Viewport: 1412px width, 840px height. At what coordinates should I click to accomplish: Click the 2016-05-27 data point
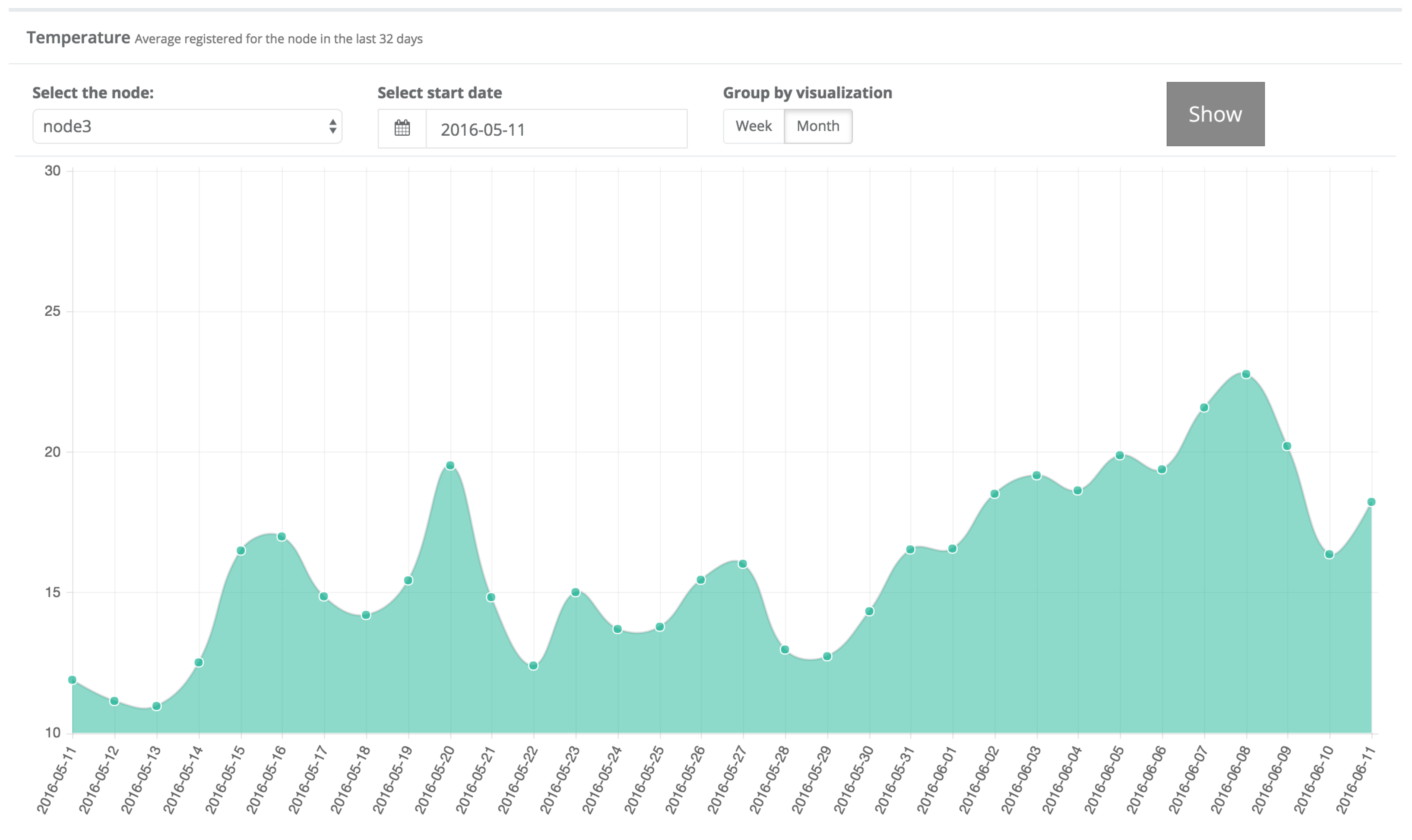pyautogui.click(x=743, y=564)
